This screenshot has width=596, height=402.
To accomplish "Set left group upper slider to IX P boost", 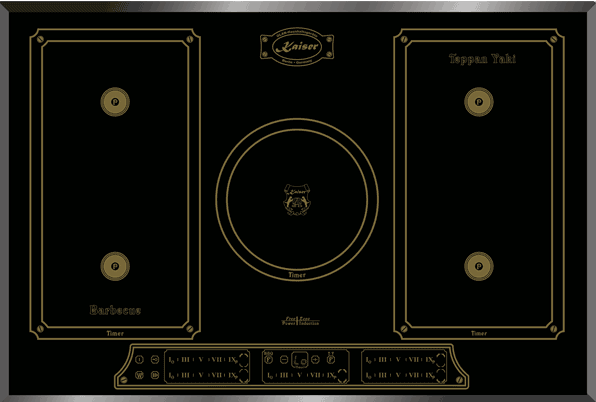I will (233, 360).
